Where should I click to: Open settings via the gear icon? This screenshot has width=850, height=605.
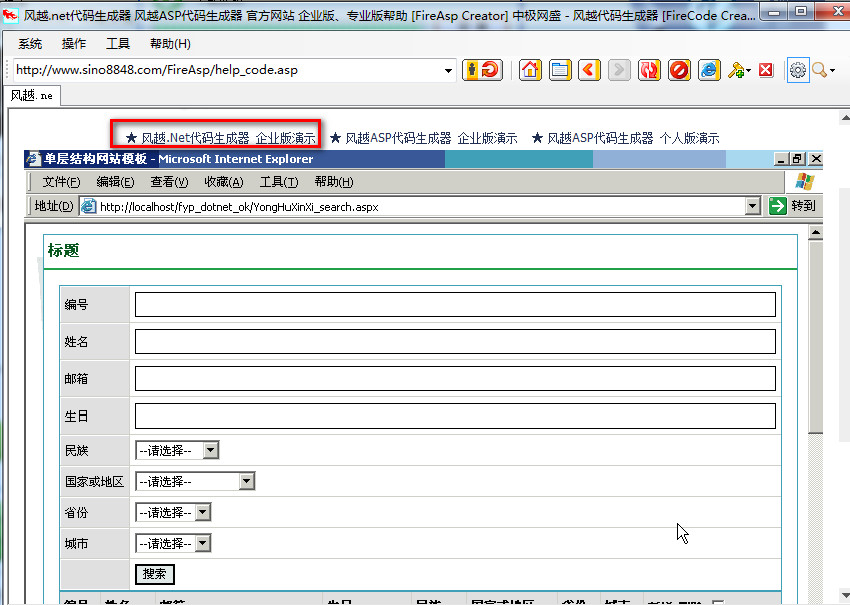pyautogui.click(x=798, y=70)
